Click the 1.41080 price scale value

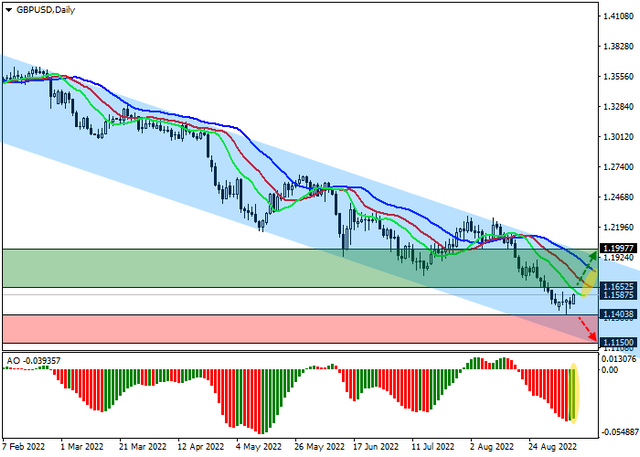[618, 16]
